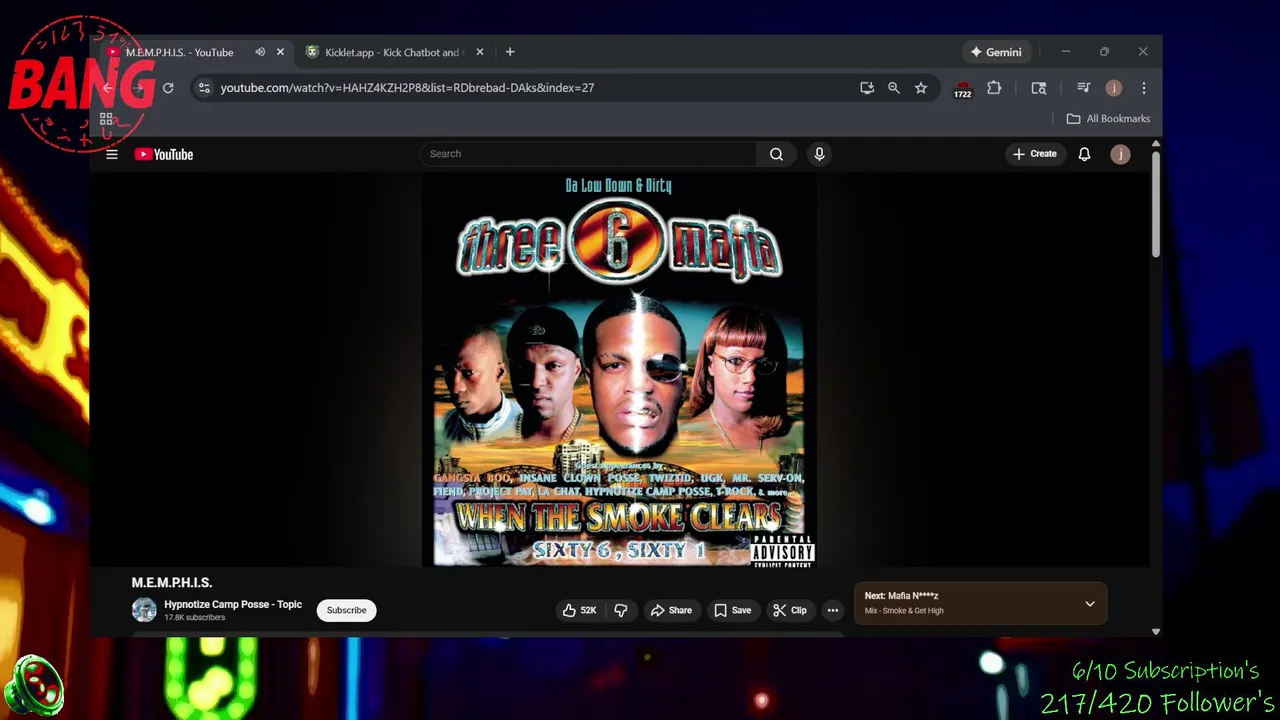
Task: Reload the page in Chrome
Action: pyautogui.click(x=168, y=88)
